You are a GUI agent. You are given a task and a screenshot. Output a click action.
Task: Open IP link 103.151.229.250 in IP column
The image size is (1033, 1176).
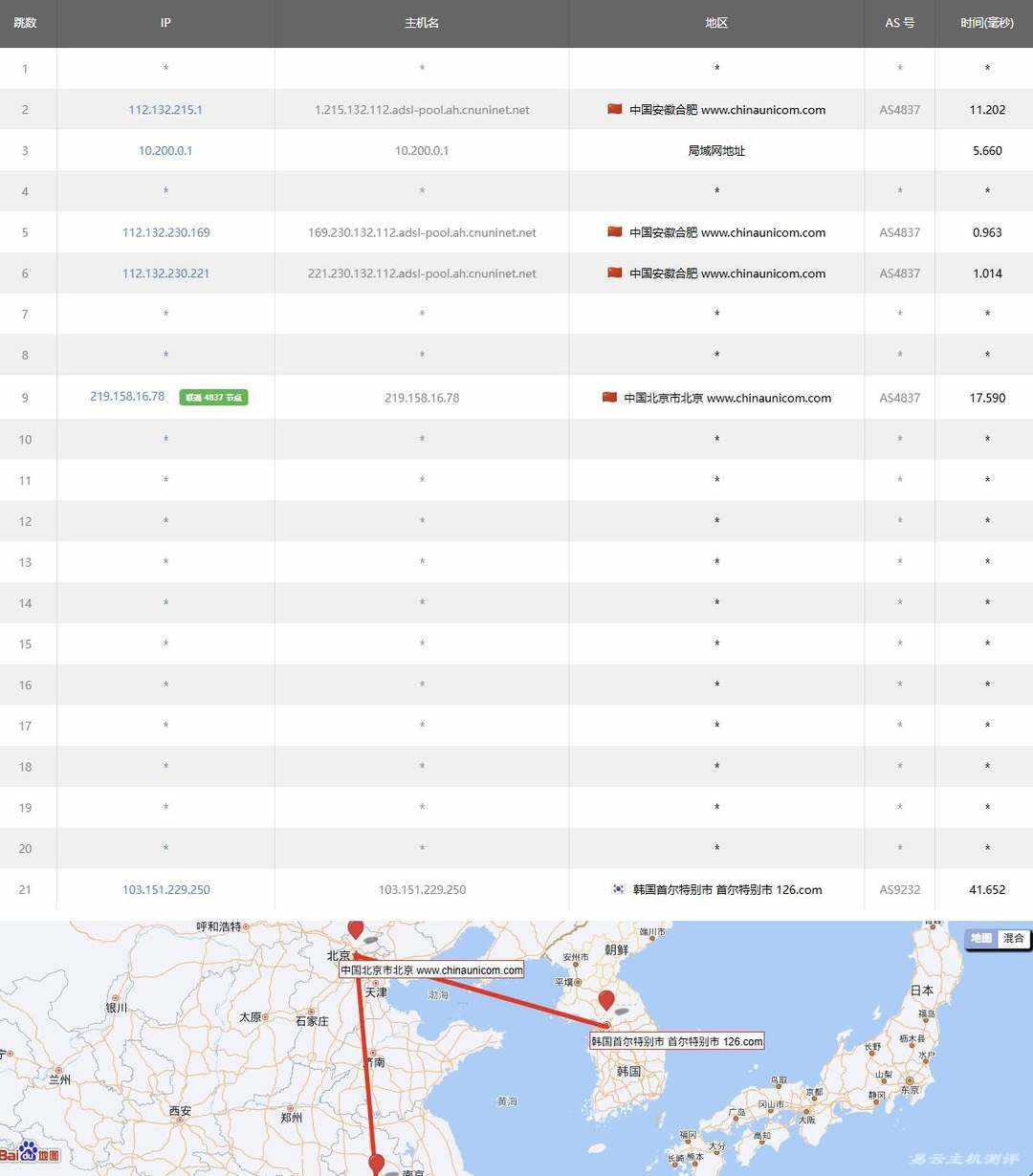coord(165,889)
